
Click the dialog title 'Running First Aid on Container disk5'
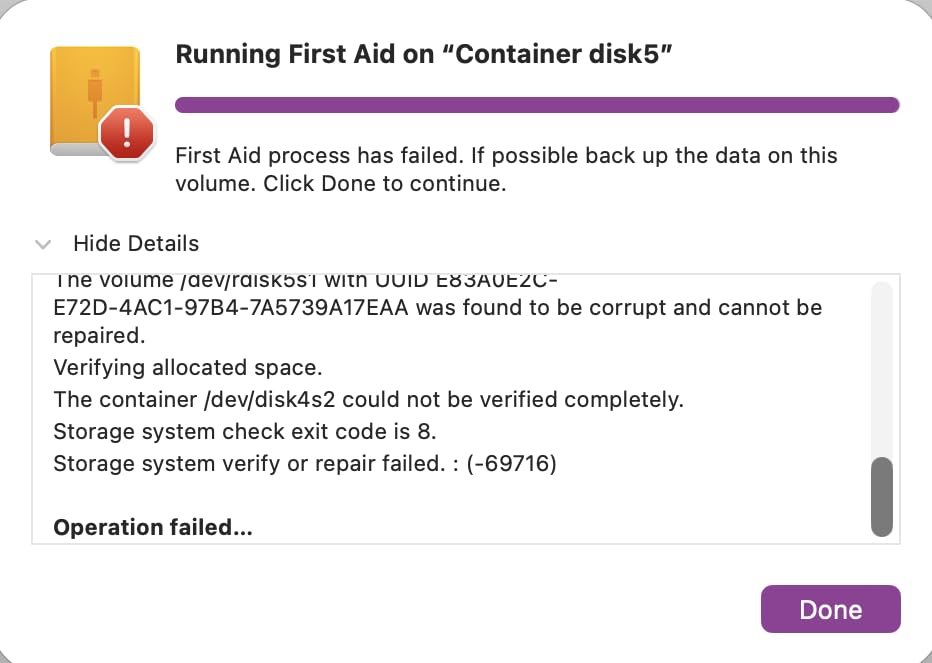423,54
